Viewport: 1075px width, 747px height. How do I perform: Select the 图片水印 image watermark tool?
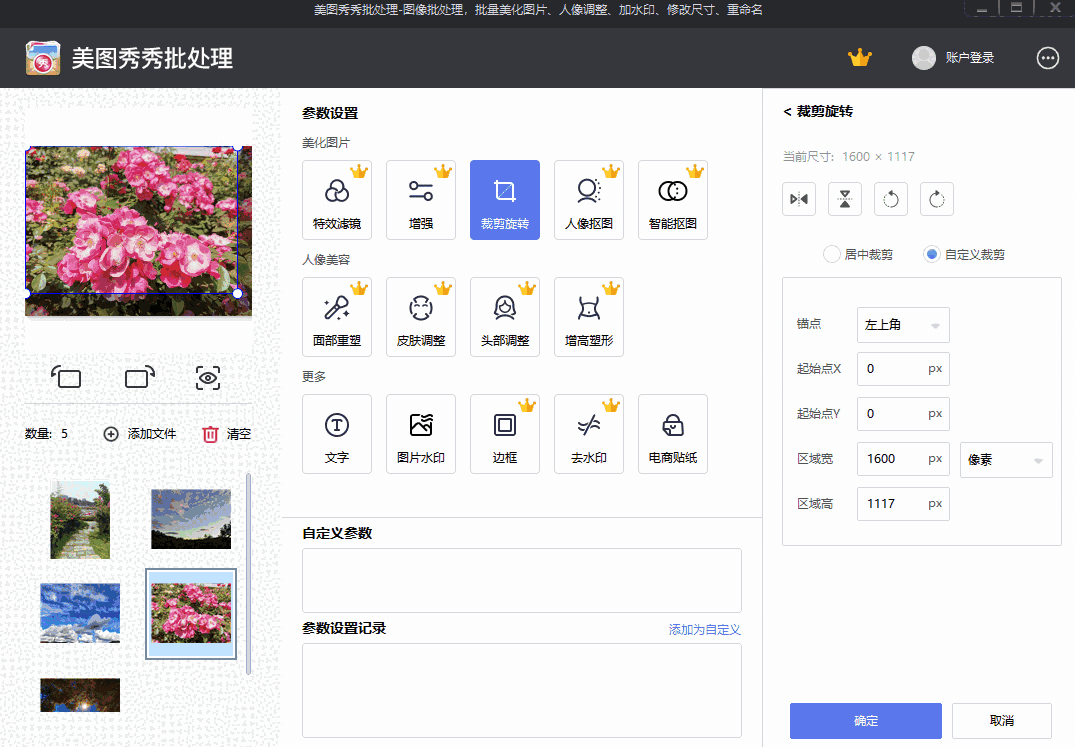(x=421, y=433)
